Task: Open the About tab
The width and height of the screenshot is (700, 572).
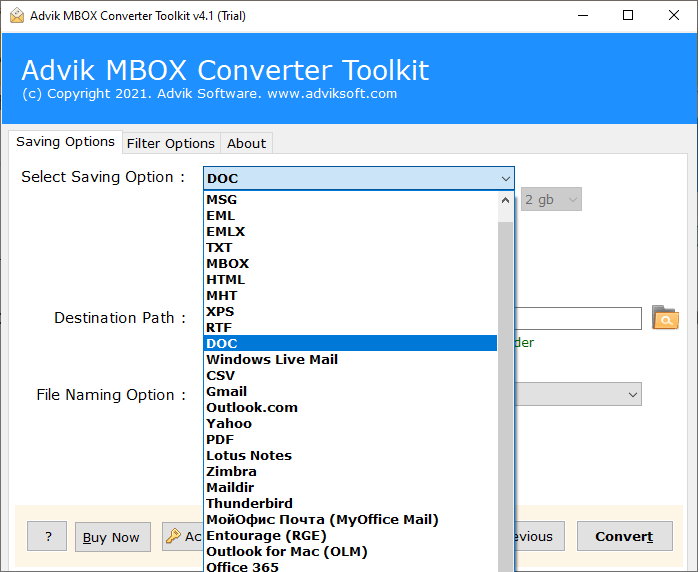Action: pos(246,143)
